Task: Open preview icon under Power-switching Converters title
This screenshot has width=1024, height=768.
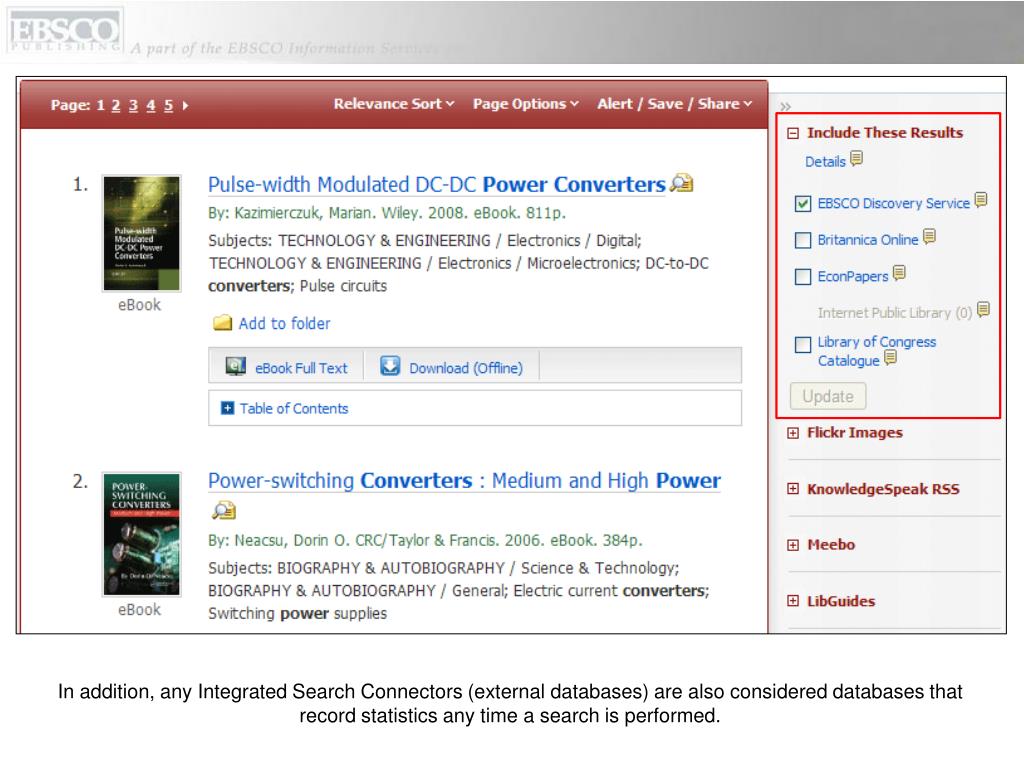Action: click(x=223, y=510)
